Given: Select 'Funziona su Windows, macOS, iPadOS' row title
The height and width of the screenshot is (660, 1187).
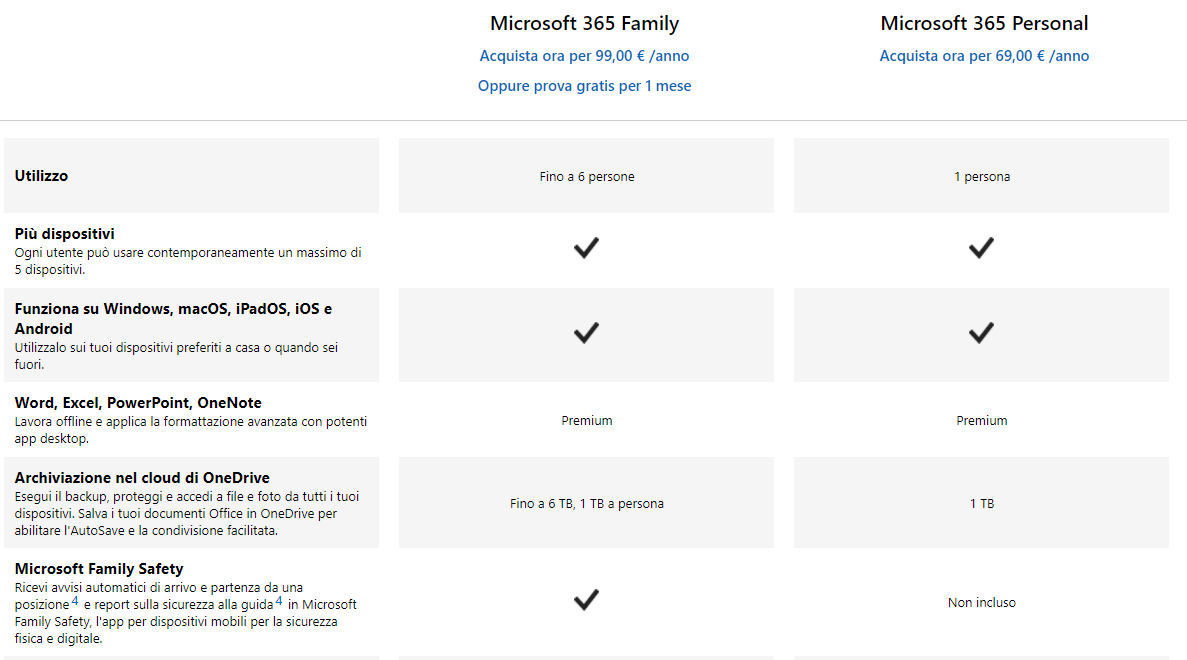Looking at the screenshot, I should tap(173, 319).
